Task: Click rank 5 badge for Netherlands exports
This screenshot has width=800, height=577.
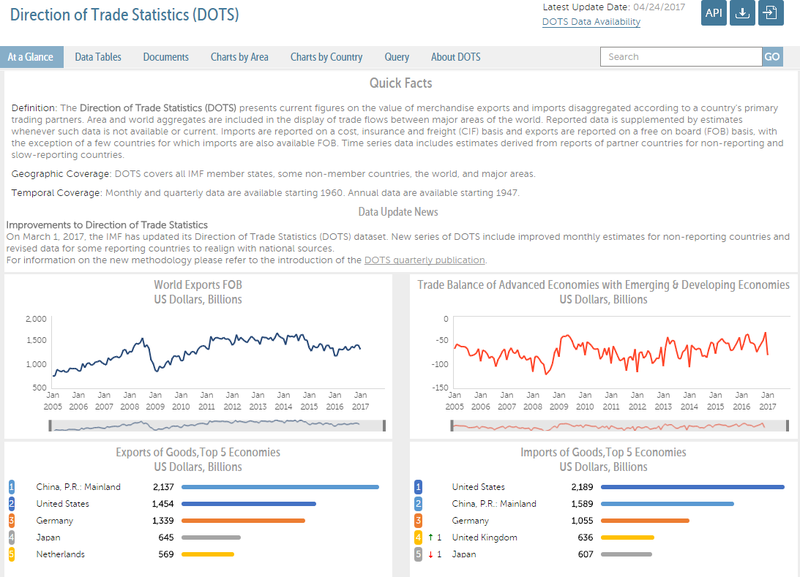Action: [x=12, y=554]
